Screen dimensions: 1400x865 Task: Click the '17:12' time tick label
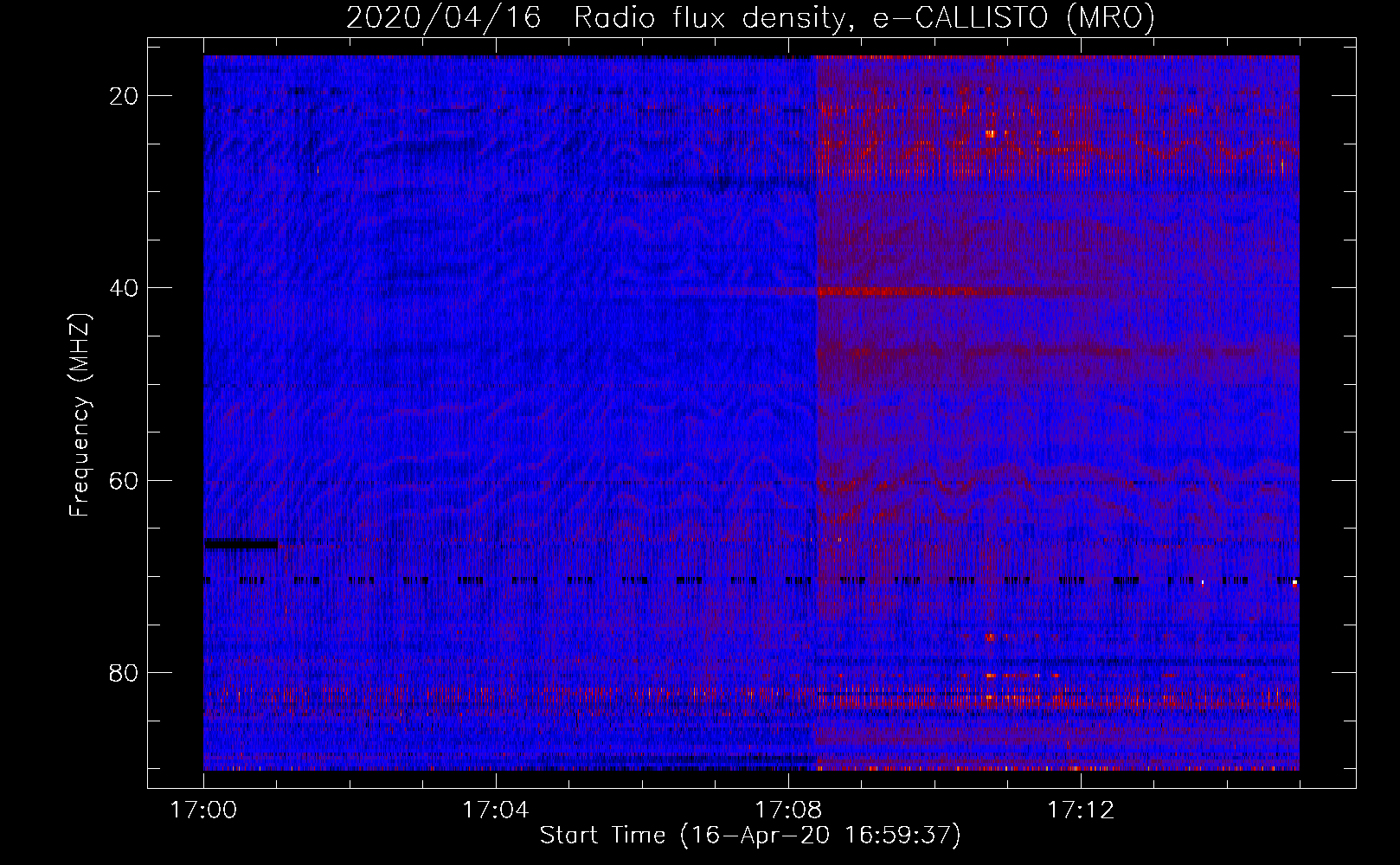click(1081, 811)
